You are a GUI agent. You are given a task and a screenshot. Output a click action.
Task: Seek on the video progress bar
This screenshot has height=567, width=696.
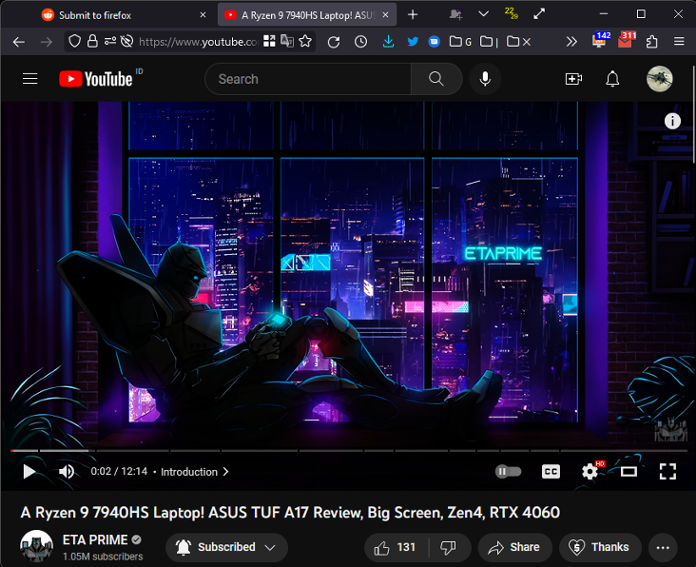[349, 451]
